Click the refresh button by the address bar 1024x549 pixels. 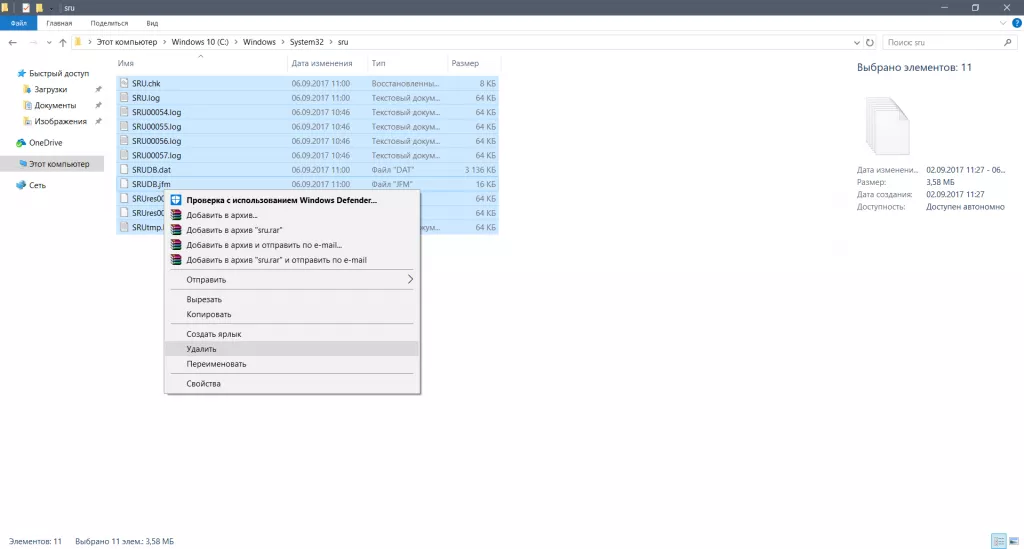pyautogui.click(x=869, y=43)
